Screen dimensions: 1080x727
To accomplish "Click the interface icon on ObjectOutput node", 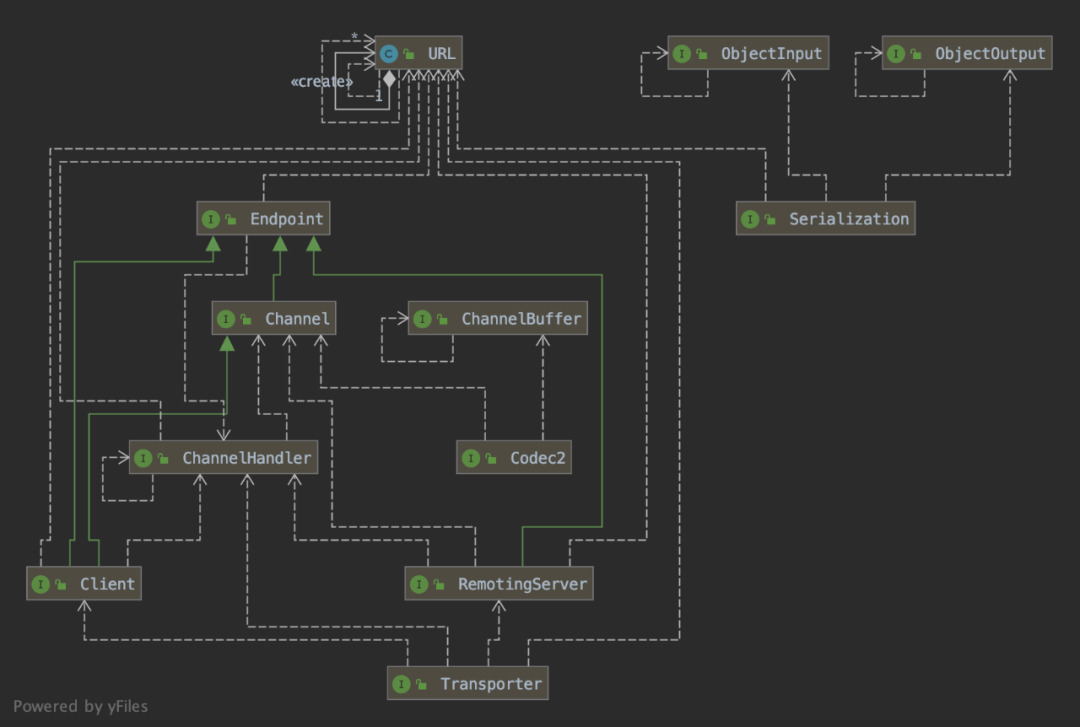I will click(x=895, y=54).
